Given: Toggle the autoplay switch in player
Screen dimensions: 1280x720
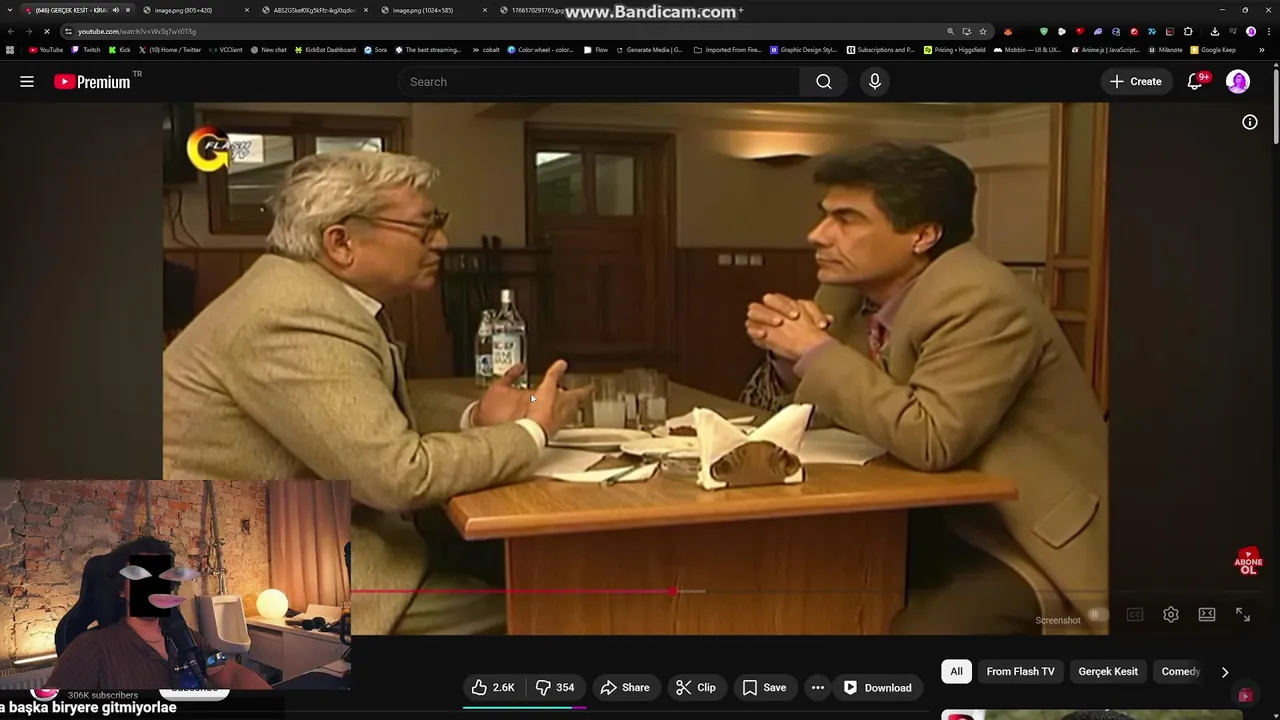Looking at the screenshot, I should [x=1098, y=615].
